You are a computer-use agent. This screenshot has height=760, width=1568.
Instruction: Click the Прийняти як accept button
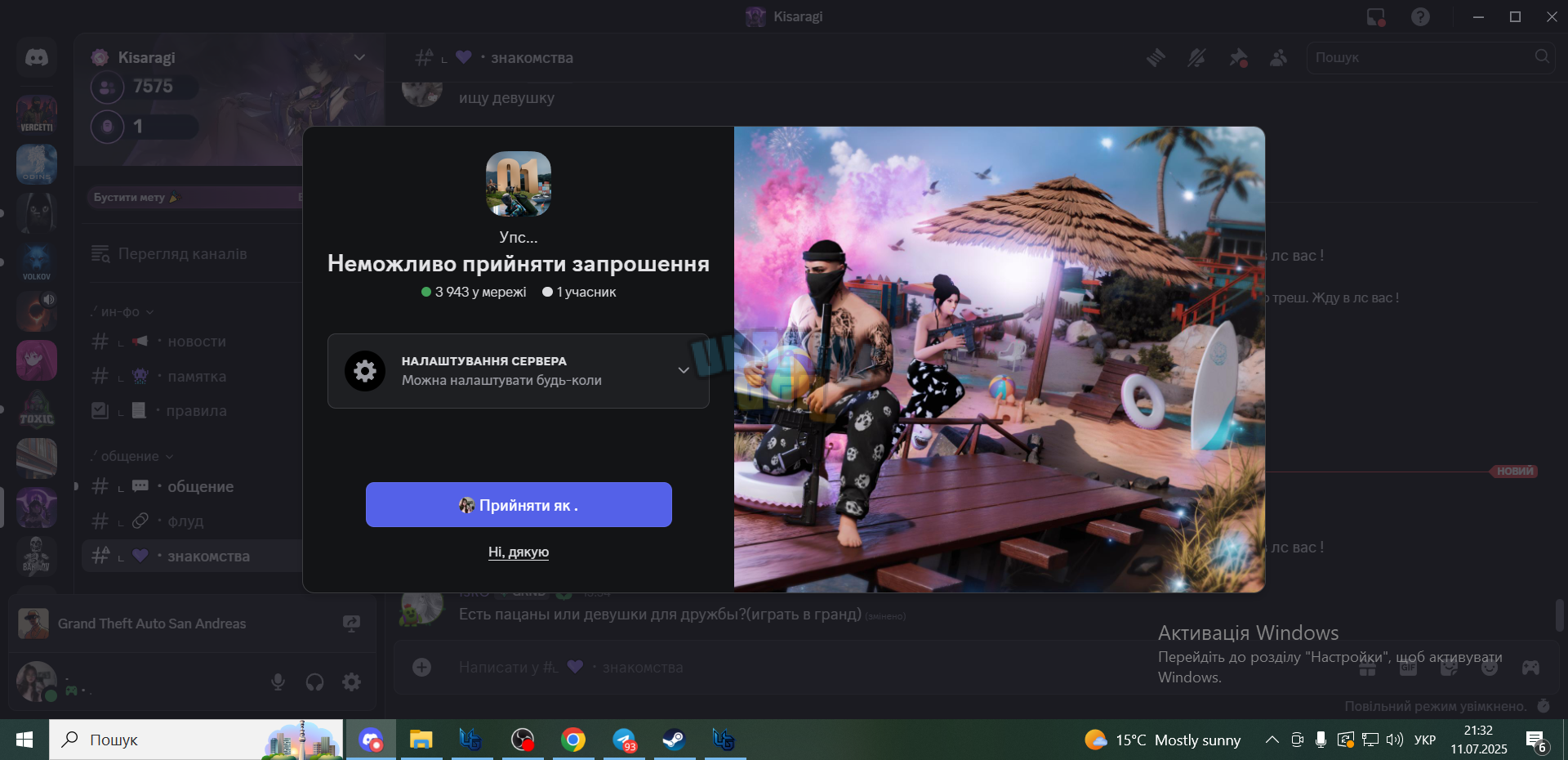click(519, 505)
